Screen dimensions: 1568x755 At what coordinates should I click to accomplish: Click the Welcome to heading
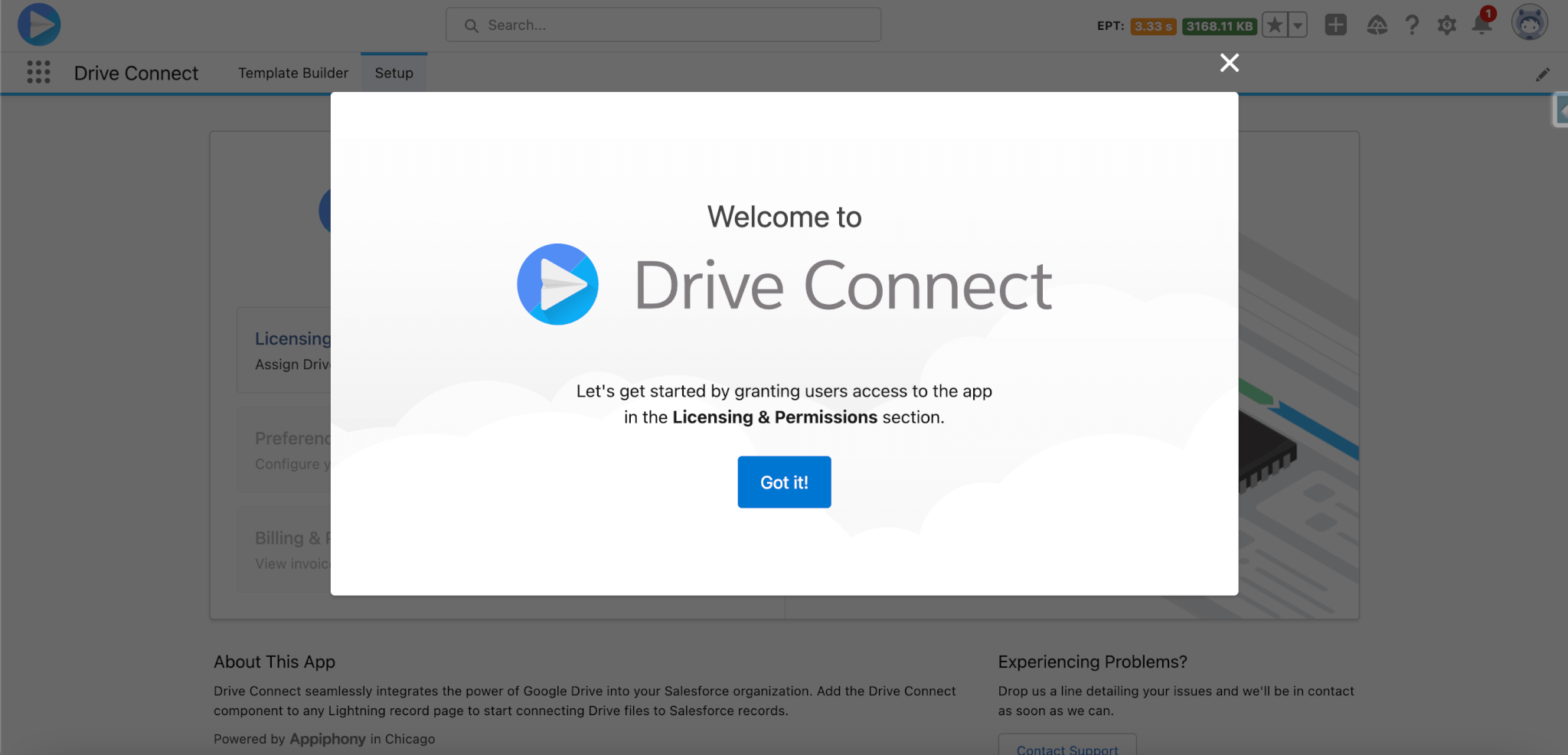point(784,217)
